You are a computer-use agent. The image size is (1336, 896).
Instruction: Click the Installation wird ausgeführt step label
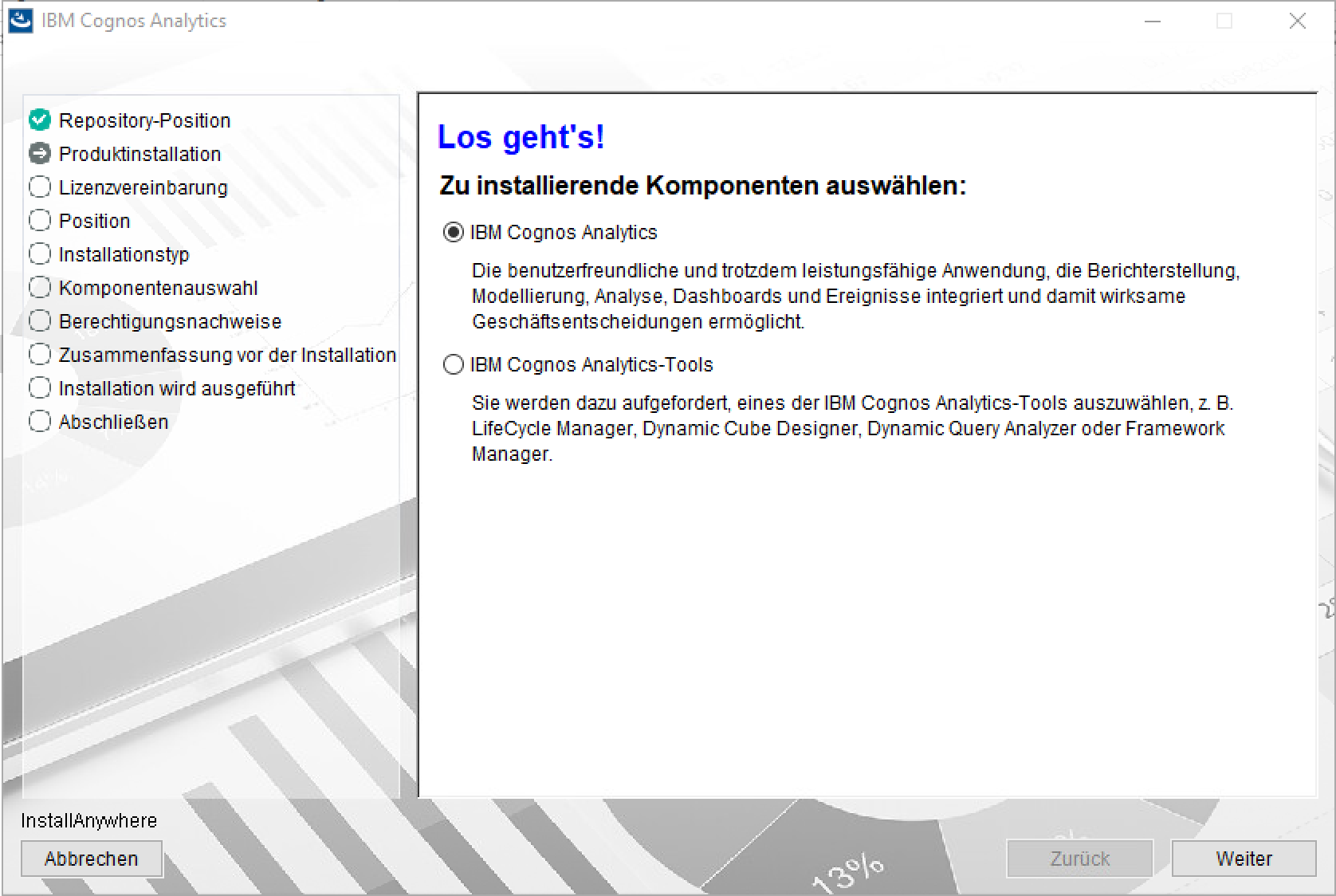tap(177, 388)
